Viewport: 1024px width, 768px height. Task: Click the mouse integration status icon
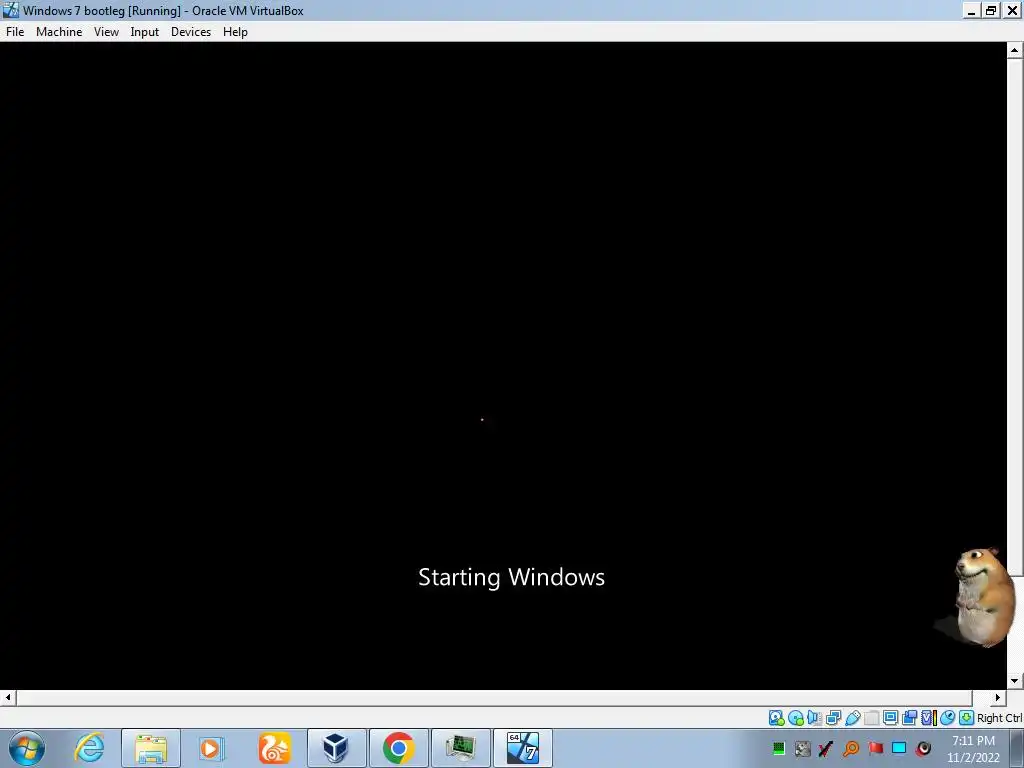click(948, 718)
